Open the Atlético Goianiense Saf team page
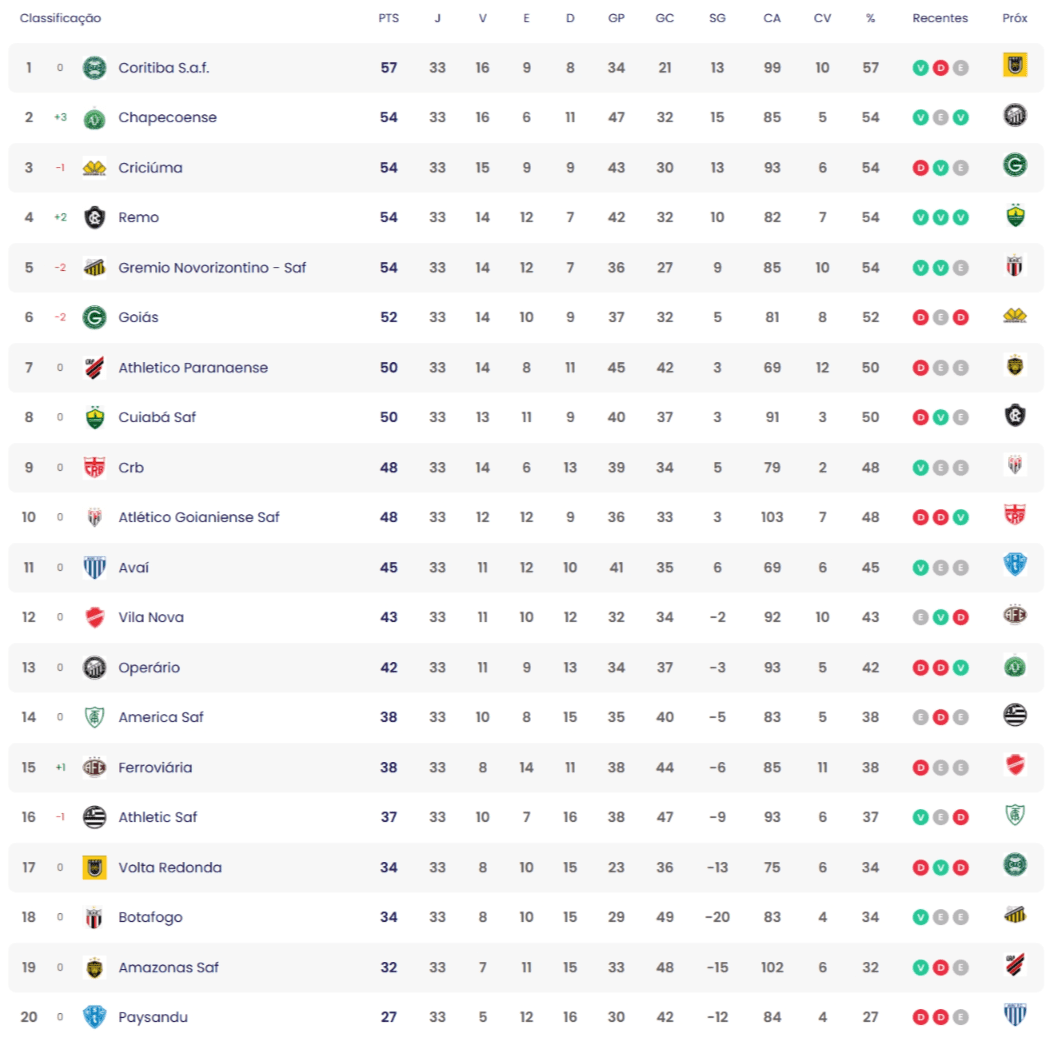1054x1040 pixels. pyautogui.click(x=199, y=518)
